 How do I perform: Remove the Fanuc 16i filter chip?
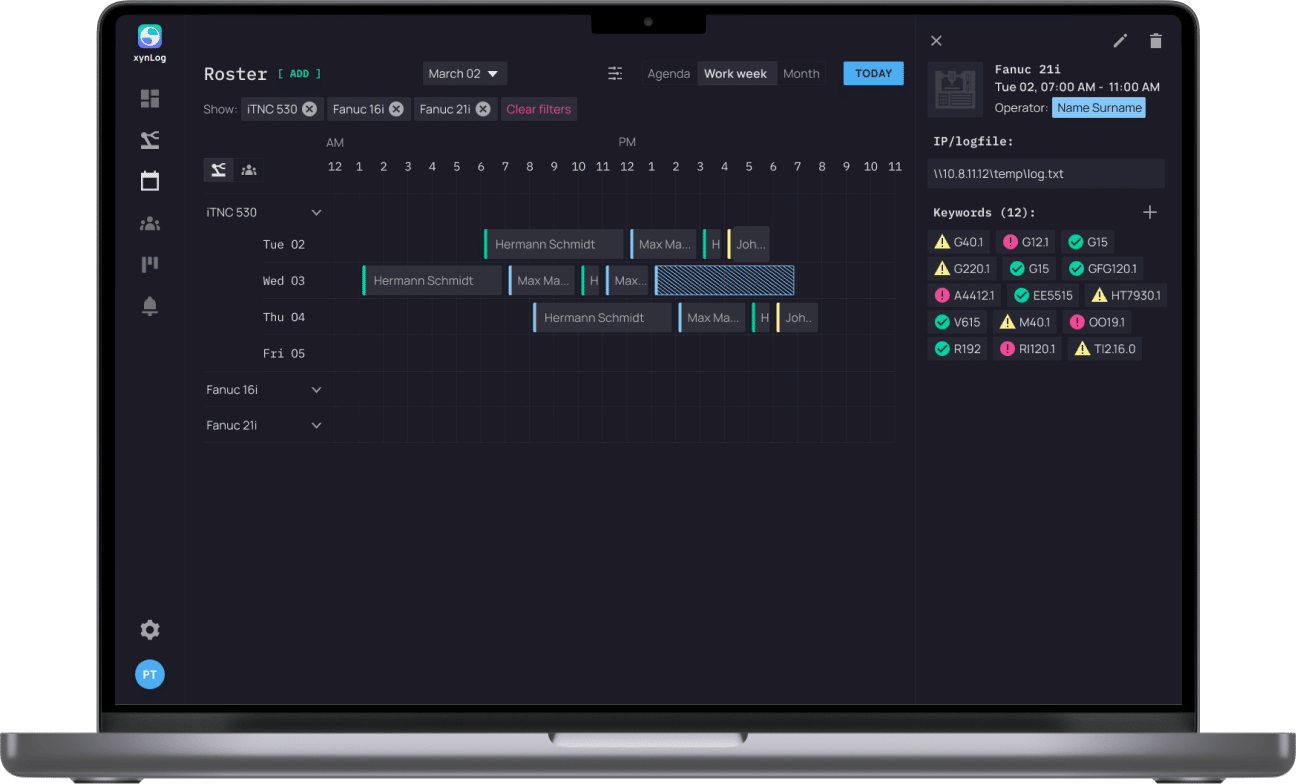tap(396, 109)
